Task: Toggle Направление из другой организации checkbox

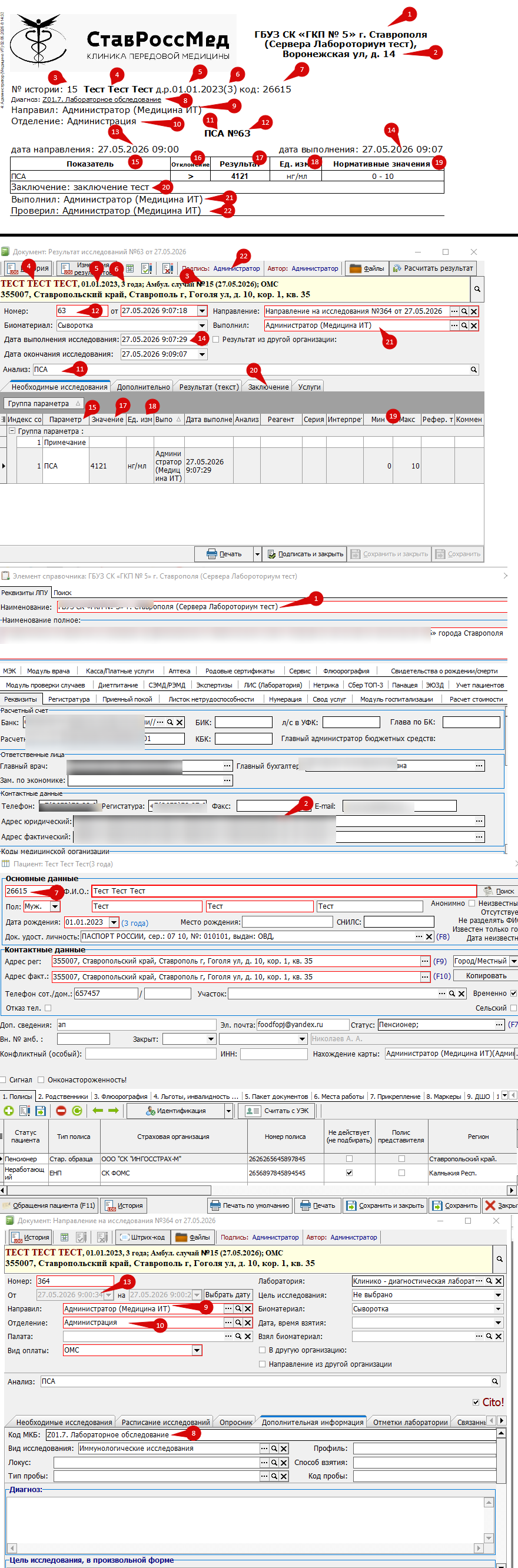Action: tap(263, 1364)
